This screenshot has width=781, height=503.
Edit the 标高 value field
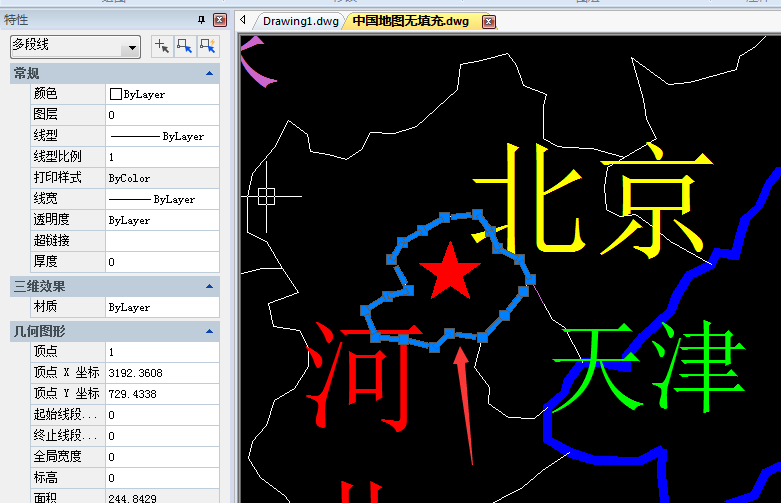[x=162, y=478]
